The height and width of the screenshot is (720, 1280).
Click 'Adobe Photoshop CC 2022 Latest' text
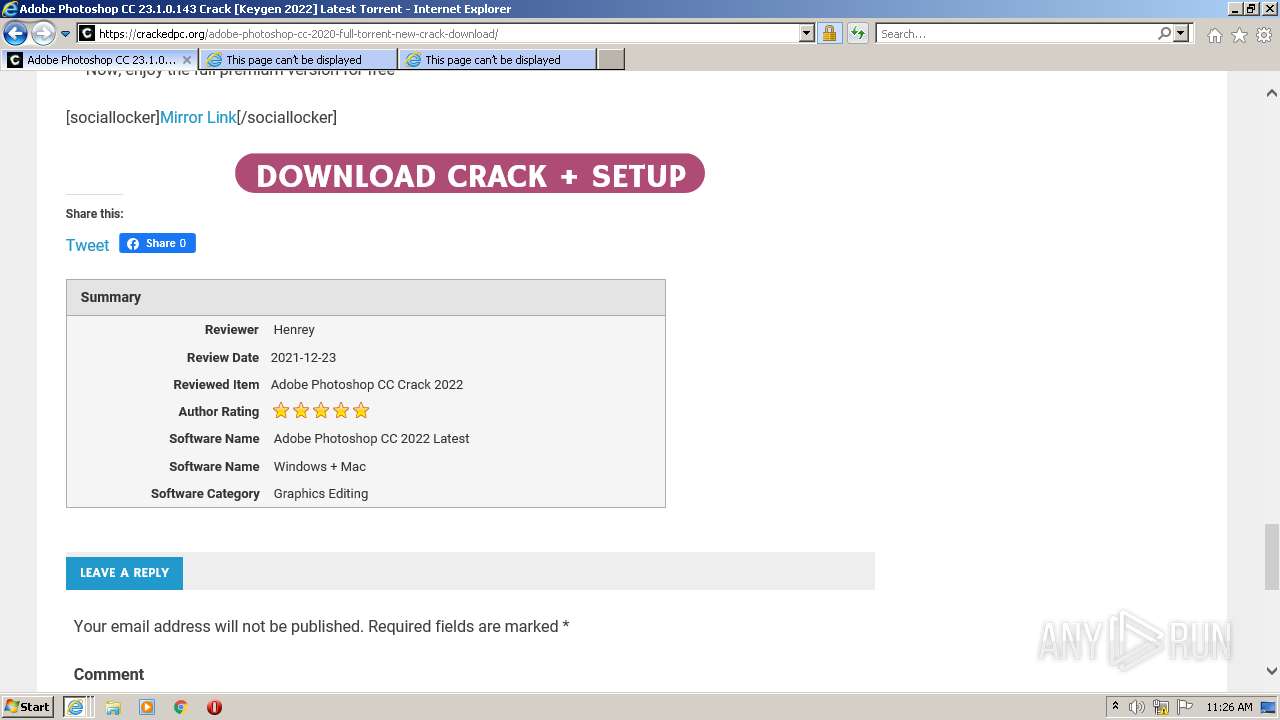pyautogui.click(x=371, y=439)
